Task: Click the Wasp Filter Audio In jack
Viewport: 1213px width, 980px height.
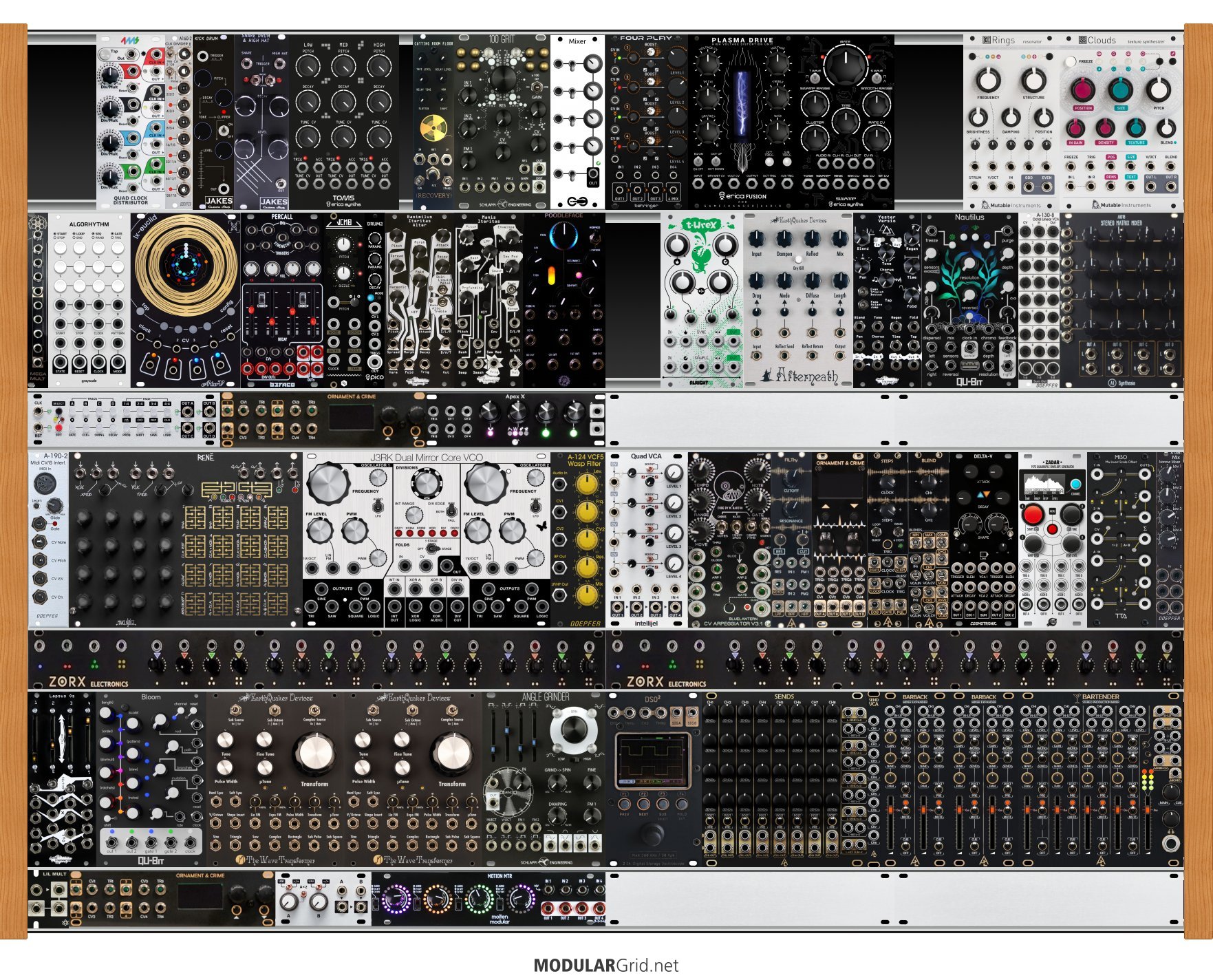Action: pos(560,484)
